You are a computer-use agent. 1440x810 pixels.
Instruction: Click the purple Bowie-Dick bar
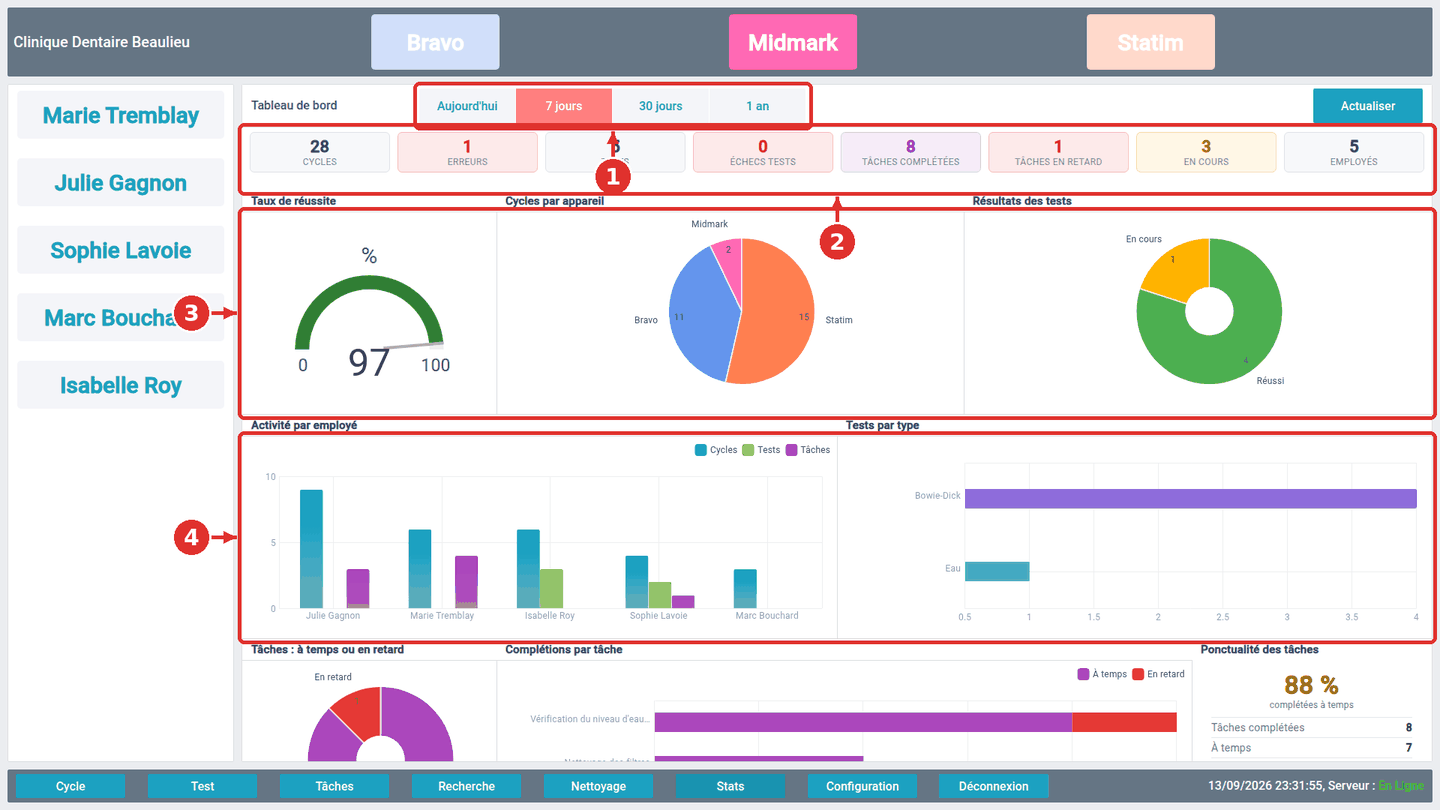click(1190, 498)
